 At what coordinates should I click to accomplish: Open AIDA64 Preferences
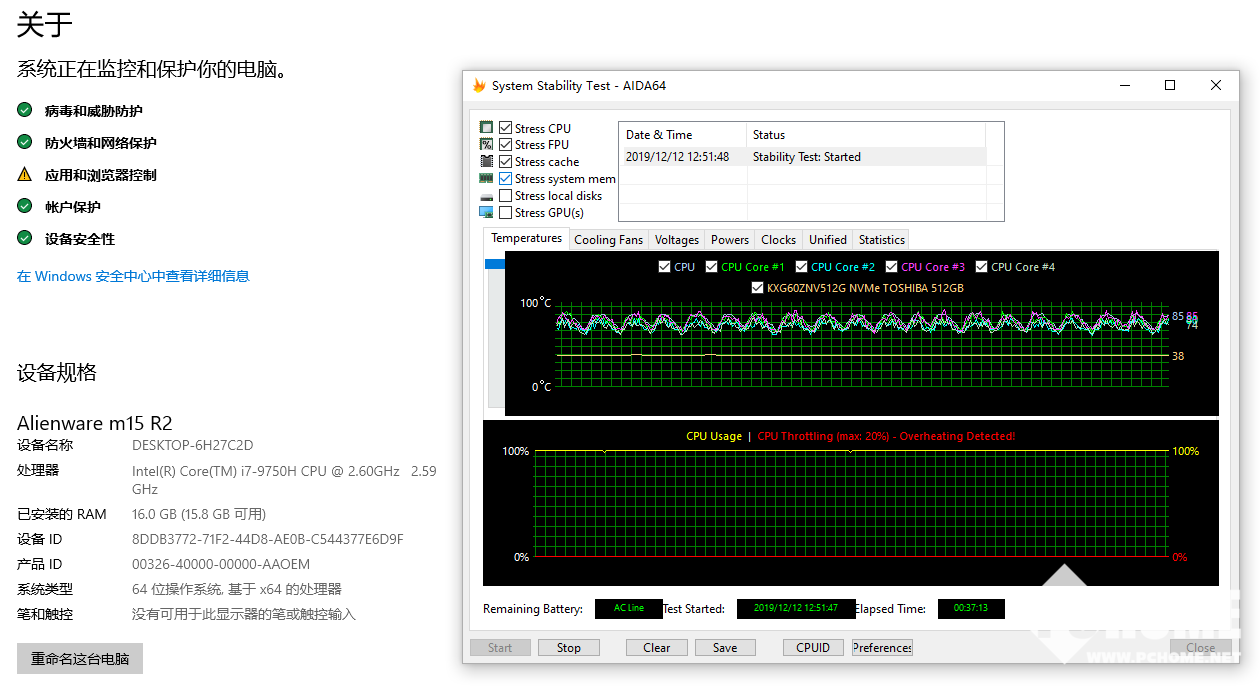tap(882, 647)
